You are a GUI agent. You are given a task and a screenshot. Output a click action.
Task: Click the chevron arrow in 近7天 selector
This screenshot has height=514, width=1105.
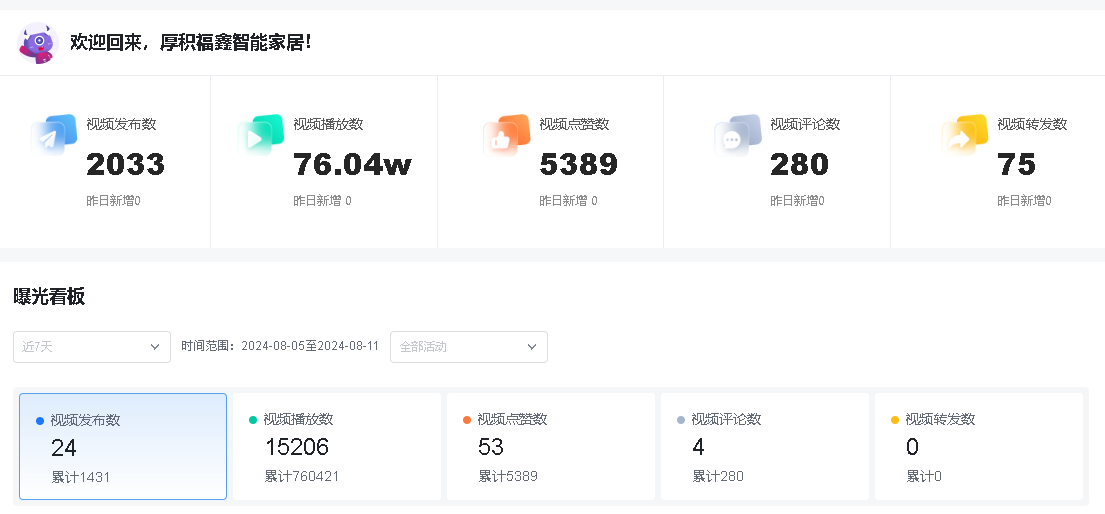pos(155,347)
